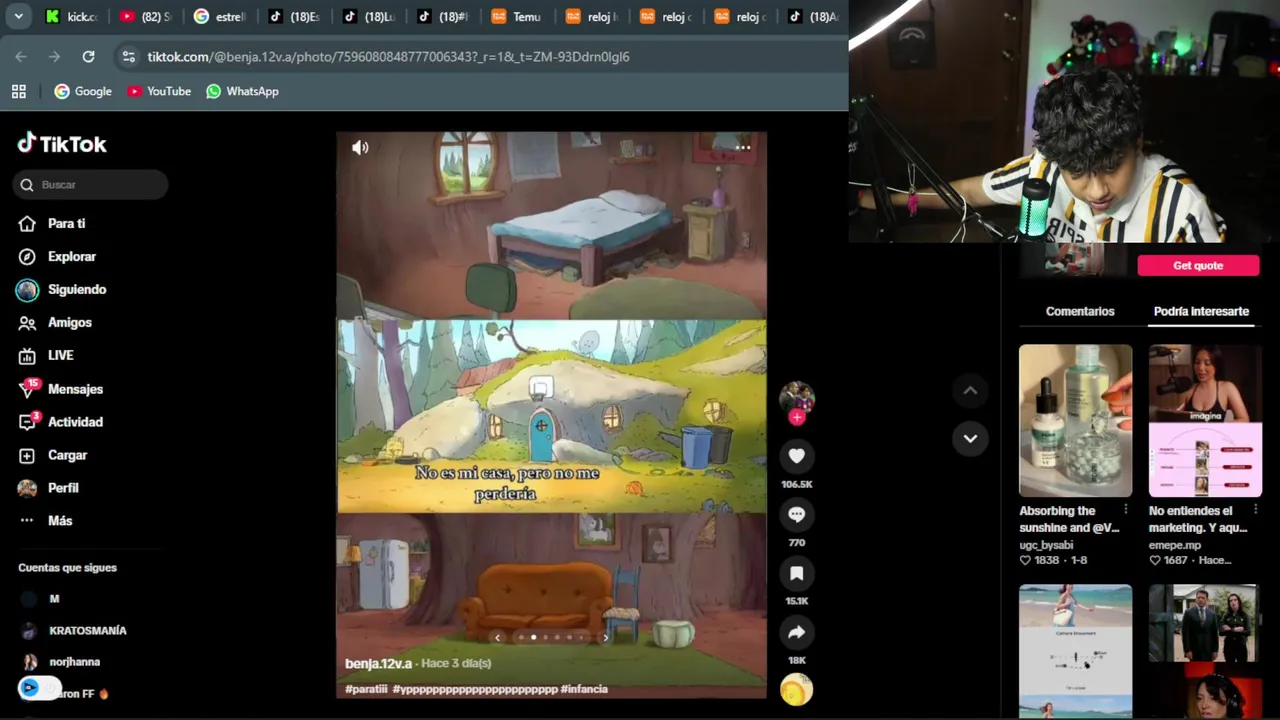Screen dimensions: 1280x720
Task: Open options for No entiendes el marketing video
Action: pyautogui.click(x=1255, y=510)
